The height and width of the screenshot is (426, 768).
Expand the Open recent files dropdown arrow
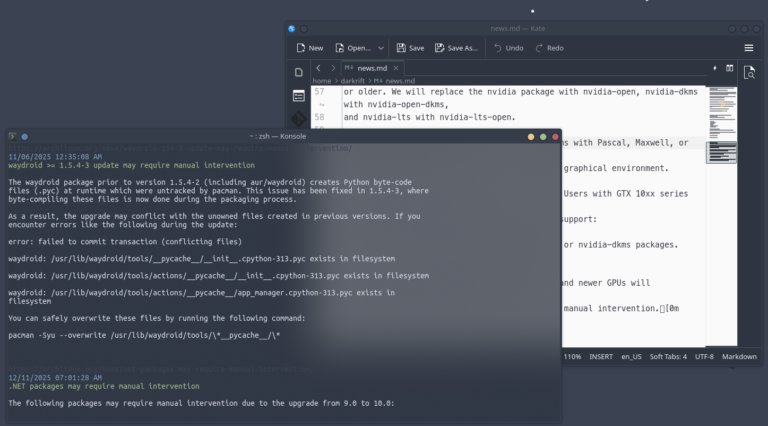click(381, 47)
